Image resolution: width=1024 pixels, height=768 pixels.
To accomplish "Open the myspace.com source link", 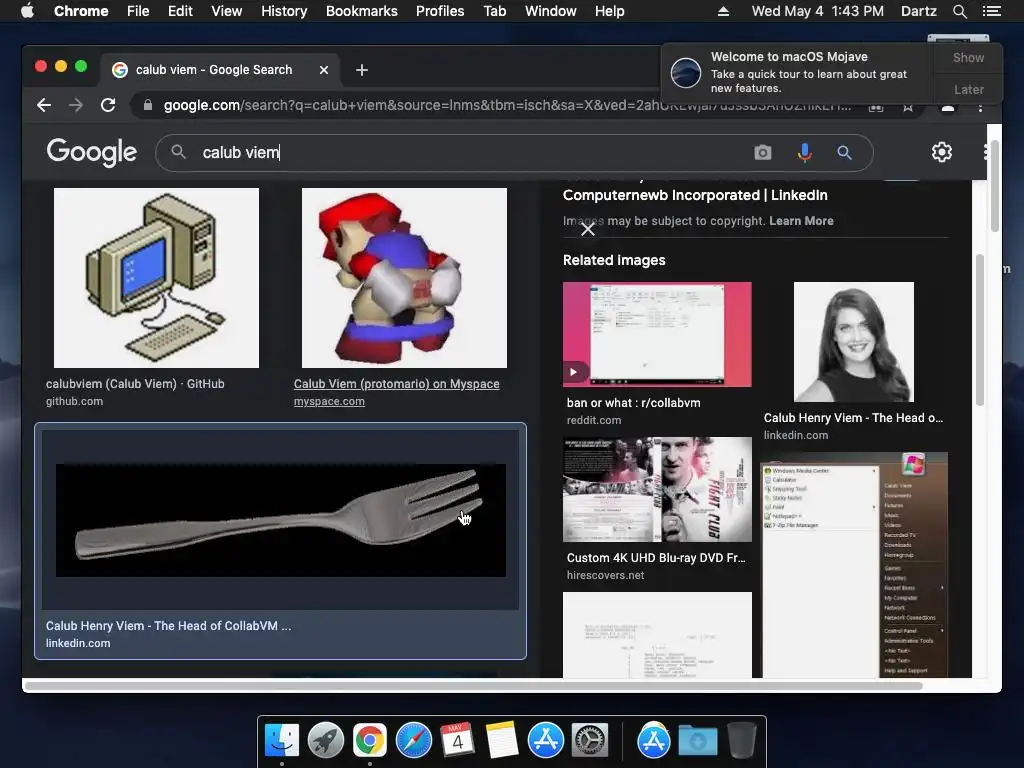I will click(x=329, y=401).
